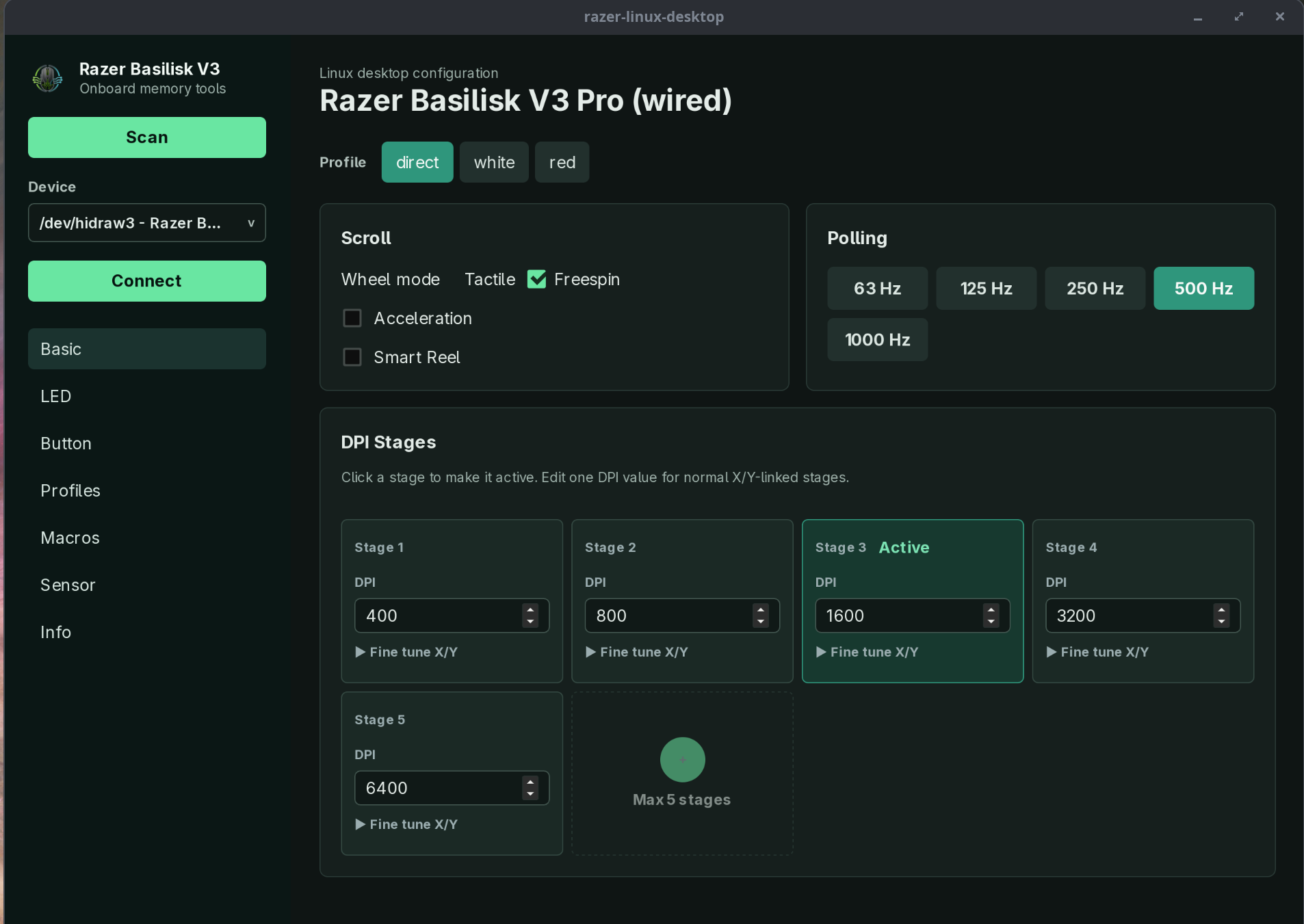Switch to the red profile
Screen dimensions: 1304x924
pyautogui.click(x=562, y=162)
